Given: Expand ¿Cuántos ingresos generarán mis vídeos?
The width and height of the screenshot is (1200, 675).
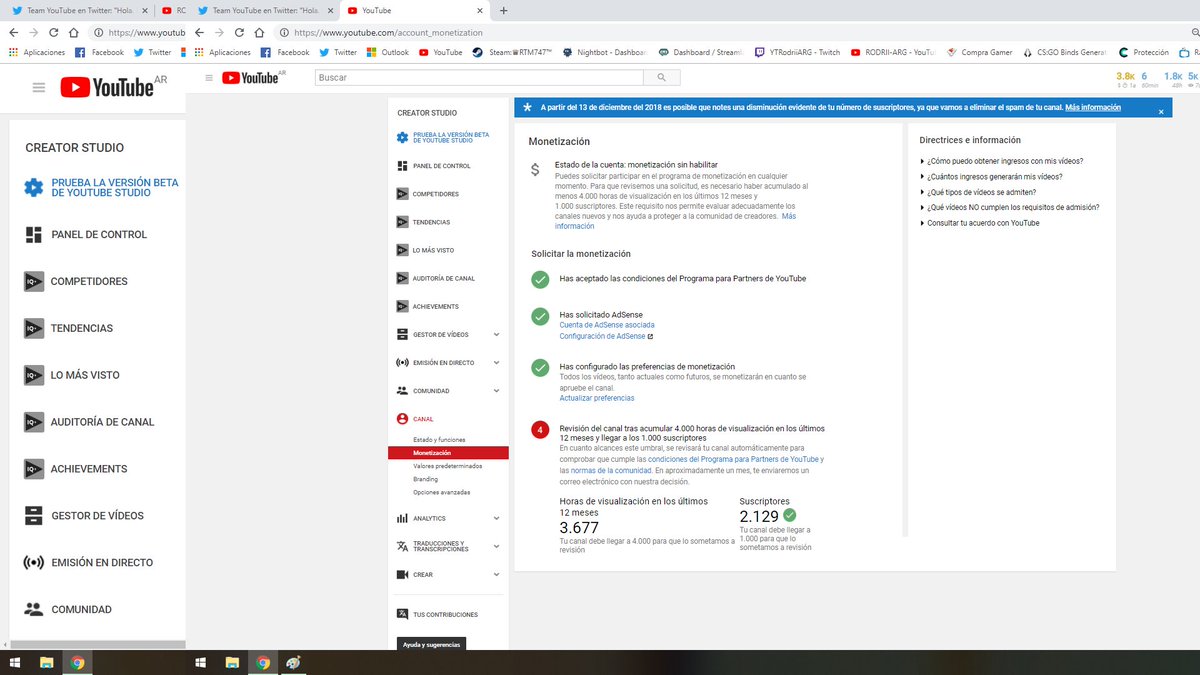Looking at the screenshot, I should pos(991,176).
